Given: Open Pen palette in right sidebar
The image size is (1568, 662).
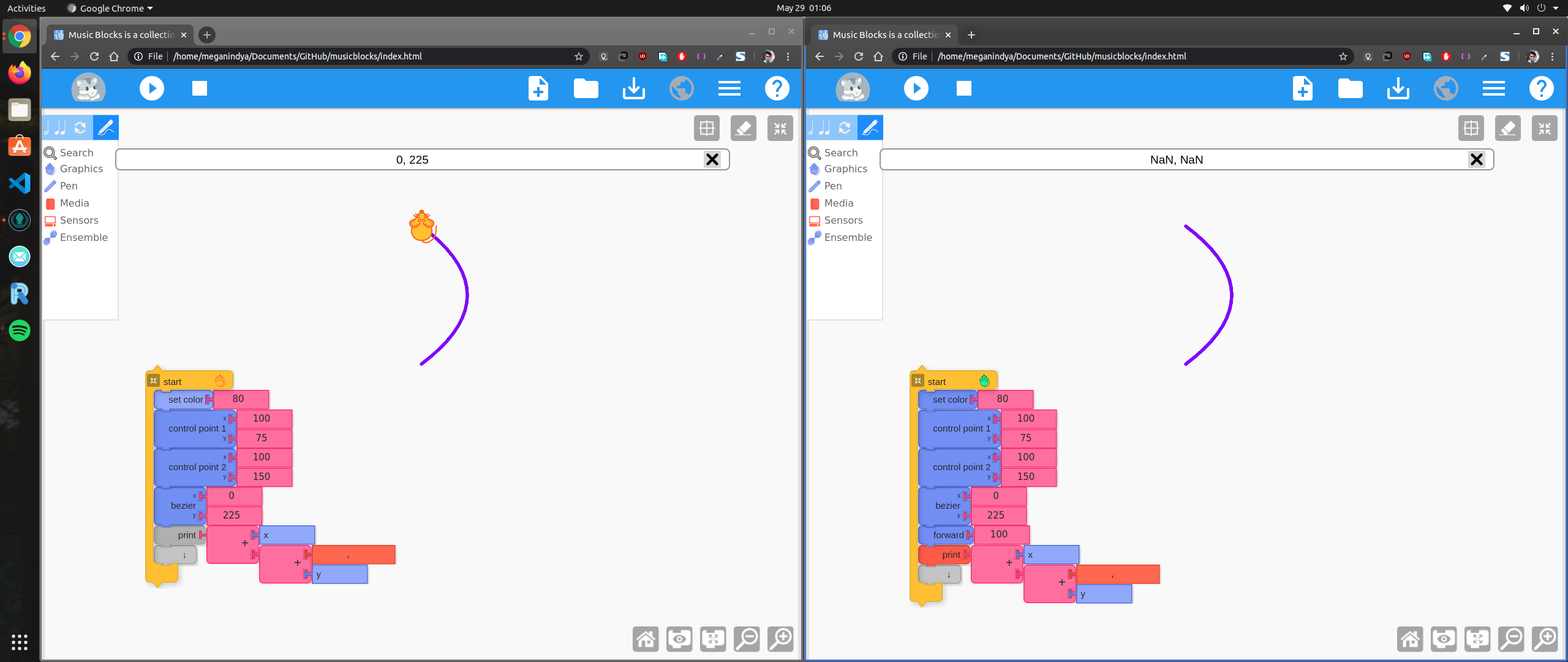Looking at the screenshot, I should point(832,186).
